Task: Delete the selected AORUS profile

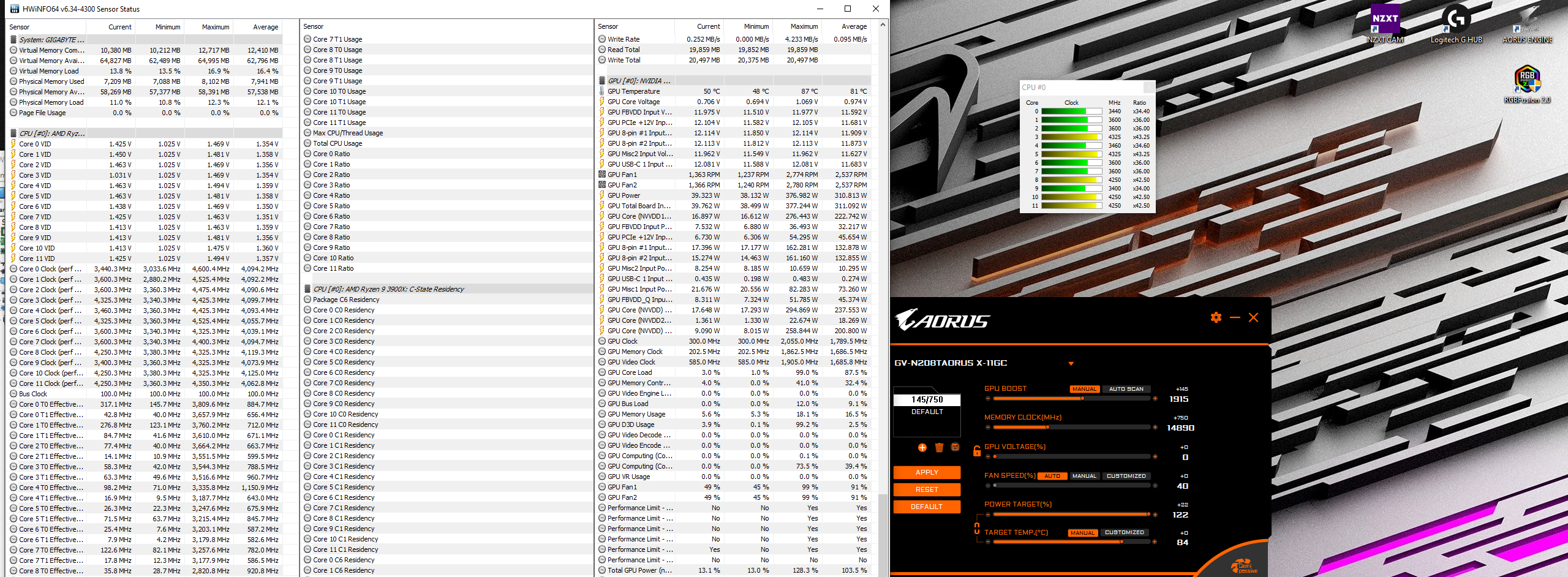Action: click(939, 448)
